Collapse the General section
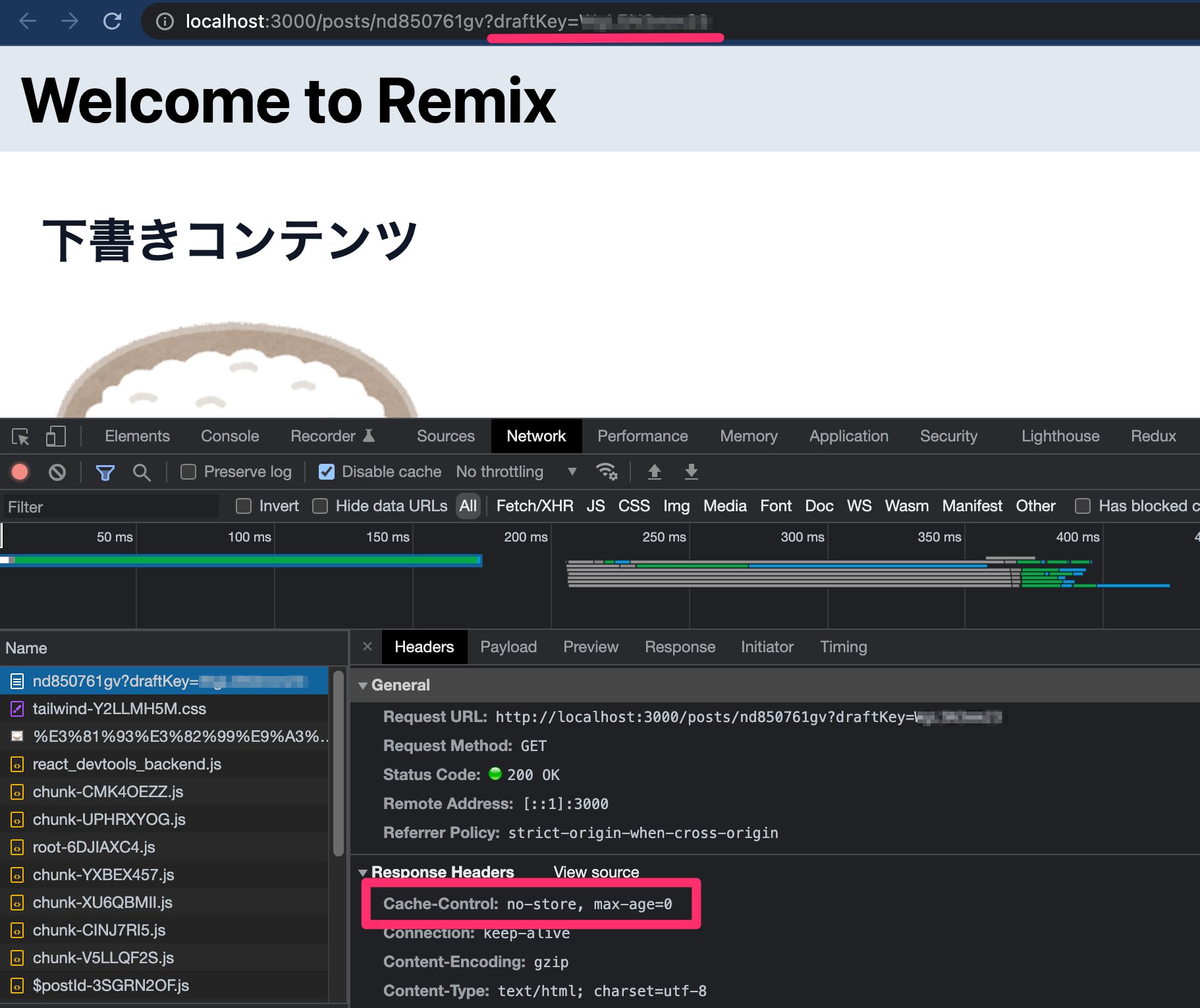The width and height of the screenshot is (1200, 1008). pos(364,685)
